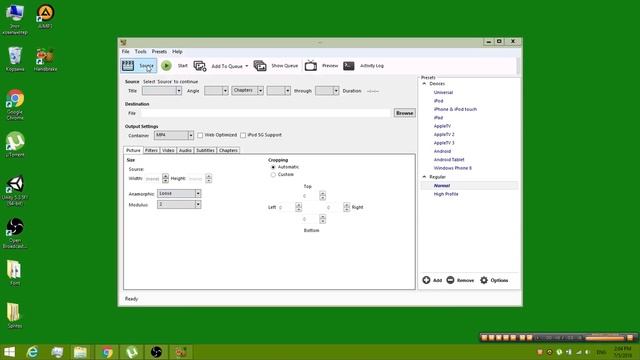Click the Add To Queue icon
The image size is (640, 360).
200,66
